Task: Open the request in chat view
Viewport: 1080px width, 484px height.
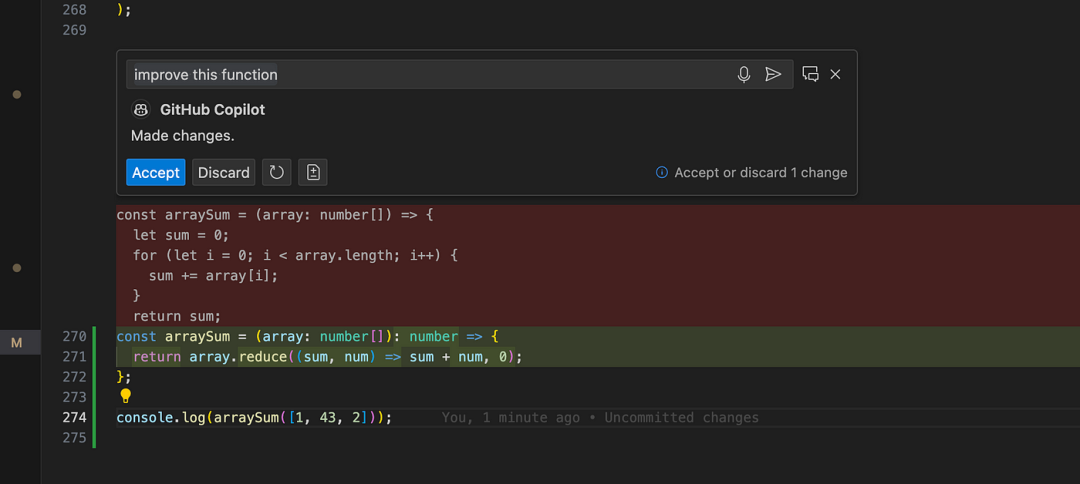Action: [810, 74]
